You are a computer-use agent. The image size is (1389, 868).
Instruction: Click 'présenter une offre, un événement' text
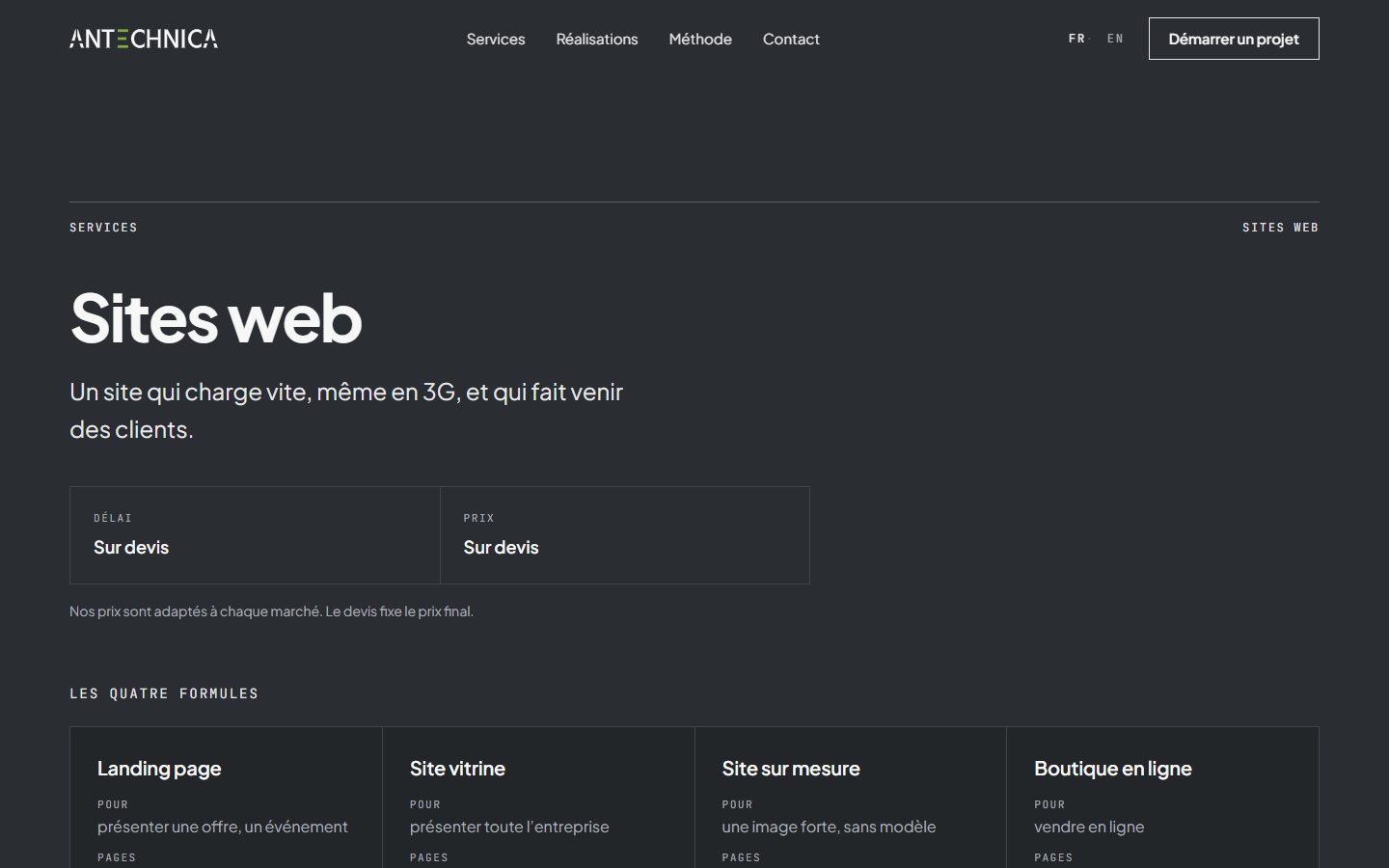point(223,827)
